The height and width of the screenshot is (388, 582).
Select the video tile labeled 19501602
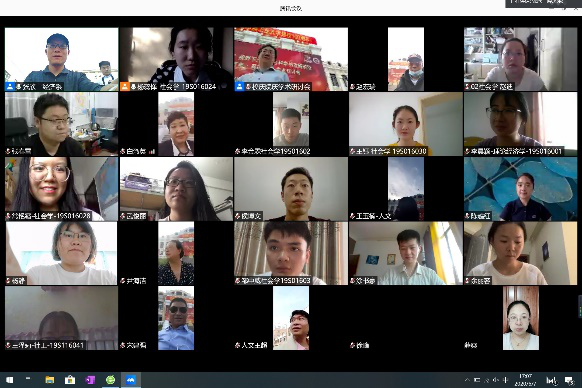click(291, 124)
